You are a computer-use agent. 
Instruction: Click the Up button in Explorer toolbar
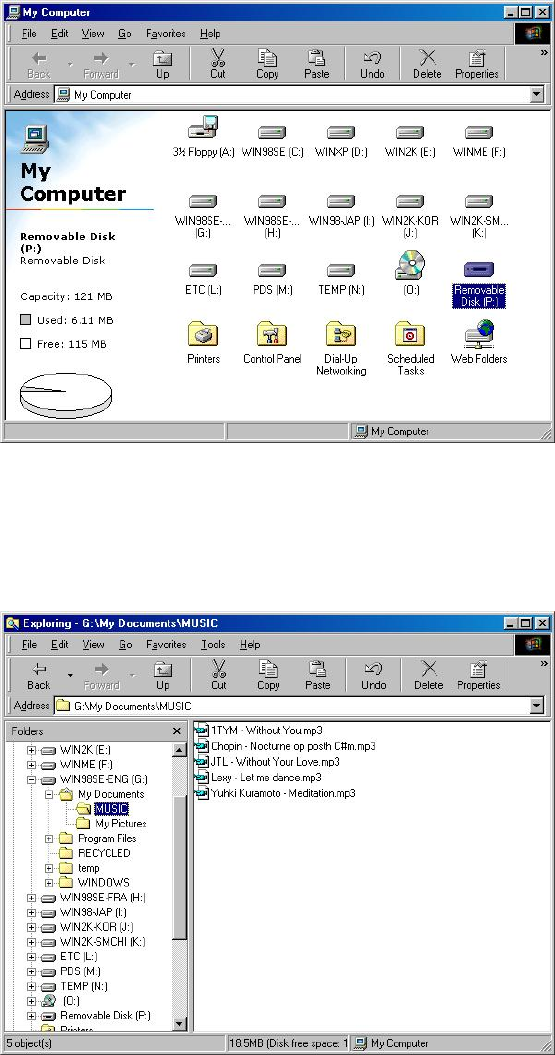(163, 675)
